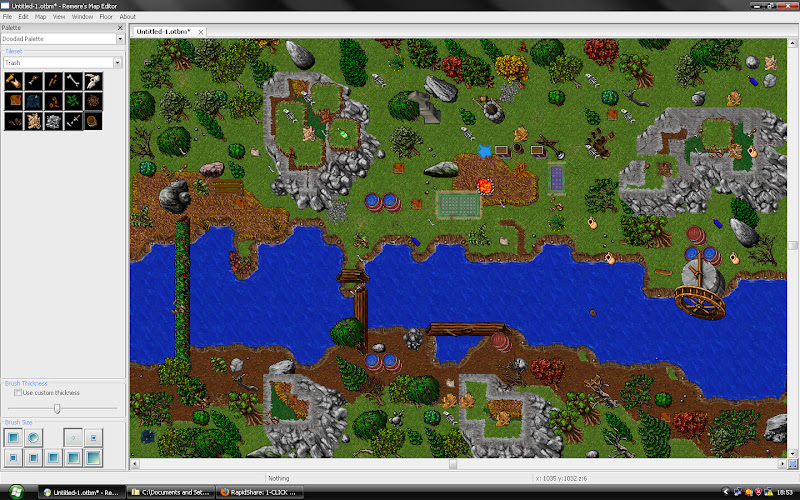800x500 pixels.
Task: Select the wooden splinters doodad brush
Action: click(x=53, y=81)
